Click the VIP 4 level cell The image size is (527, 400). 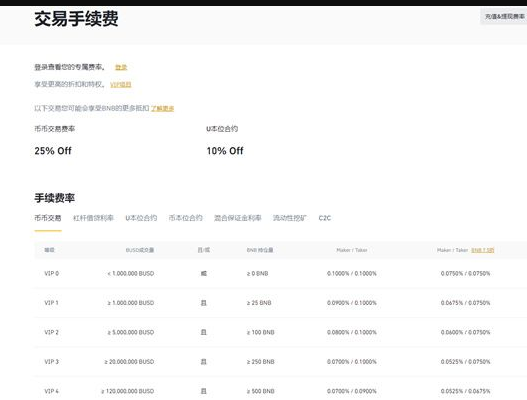point(51,391)
